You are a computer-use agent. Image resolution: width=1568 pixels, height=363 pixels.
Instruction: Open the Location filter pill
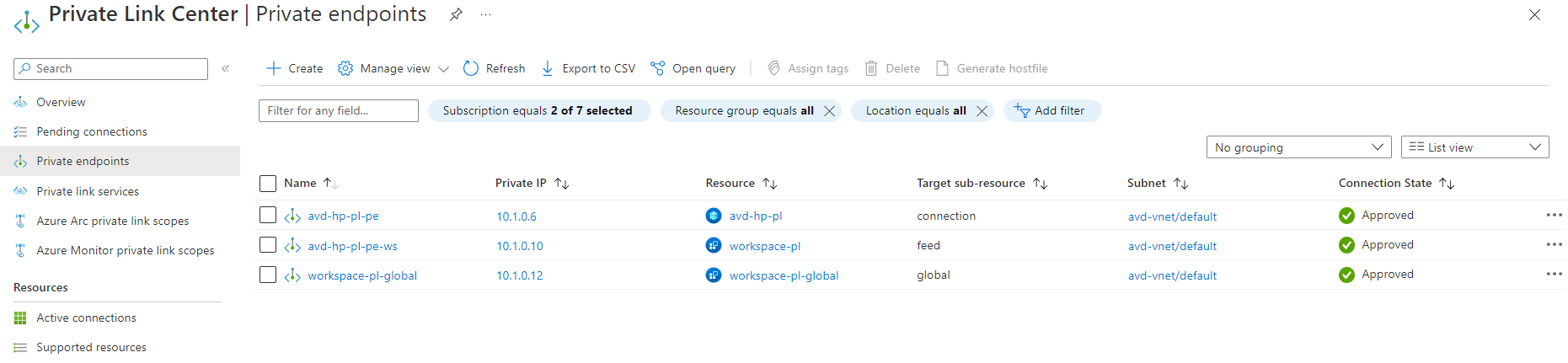pyautogui.click(x=914, y=110)
